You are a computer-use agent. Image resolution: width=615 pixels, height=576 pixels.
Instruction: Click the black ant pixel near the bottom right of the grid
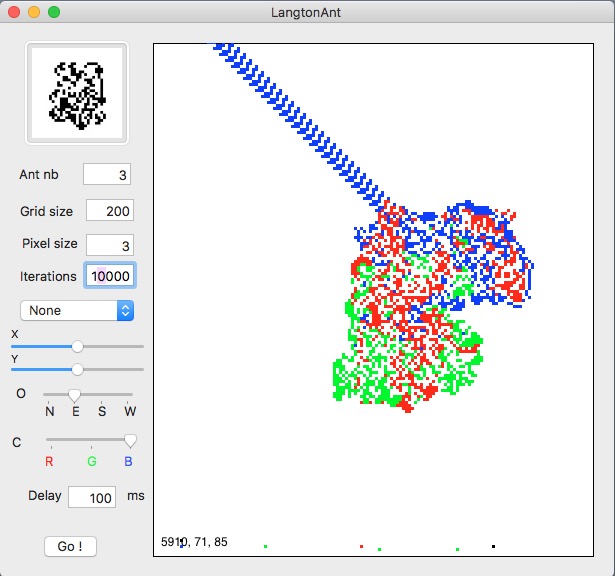[x=493, y=546]
